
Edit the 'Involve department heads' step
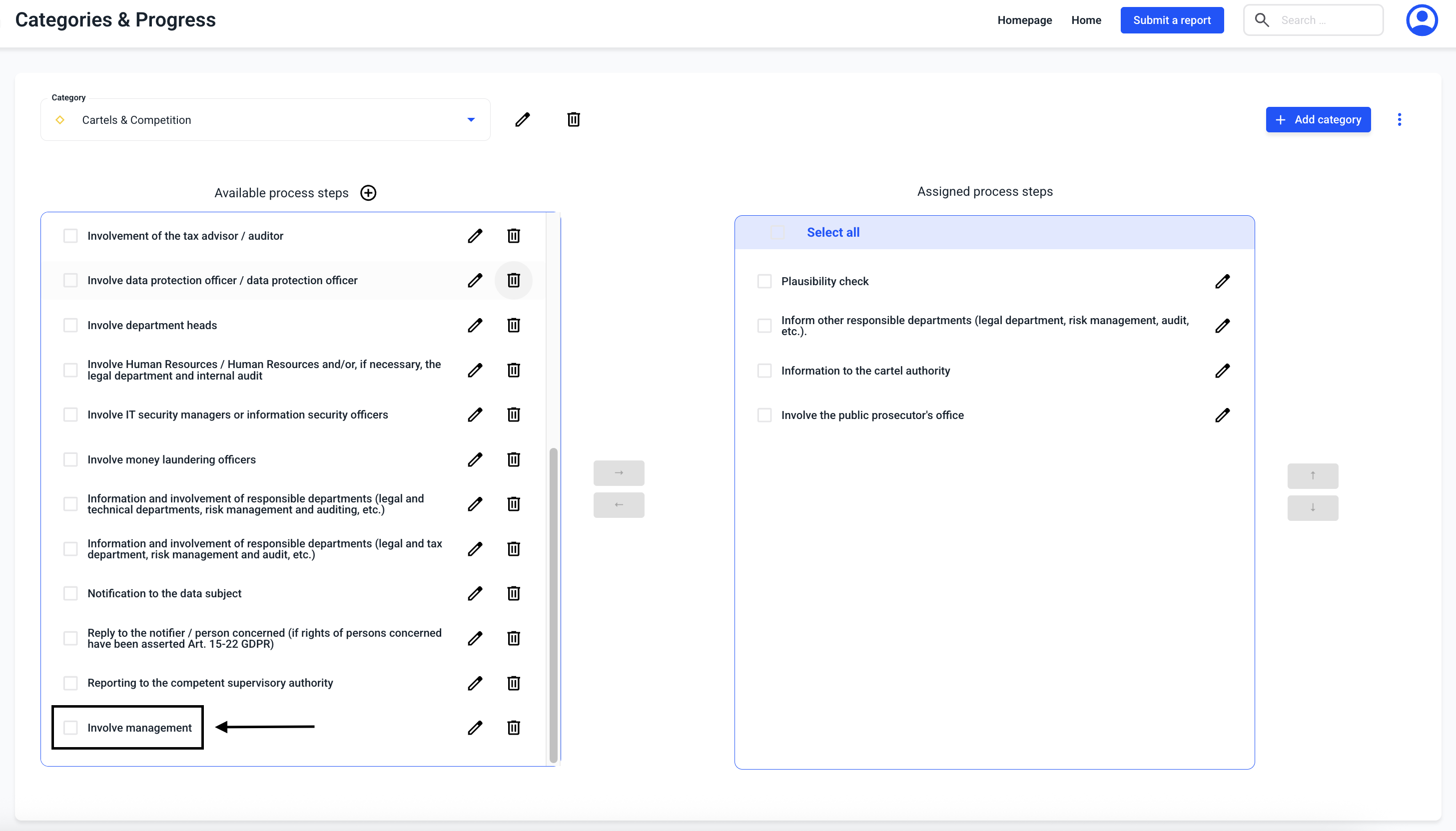tap(475, 325)
